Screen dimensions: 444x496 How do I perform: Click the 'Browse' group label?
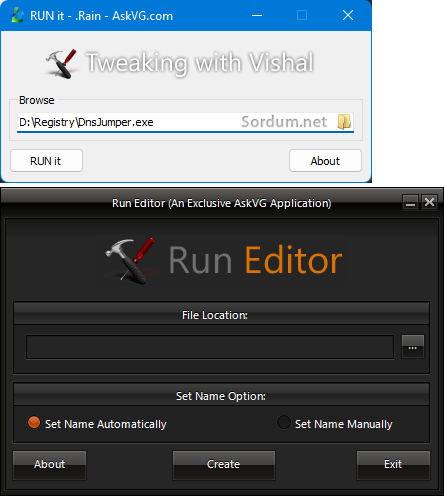coord(37,100)
